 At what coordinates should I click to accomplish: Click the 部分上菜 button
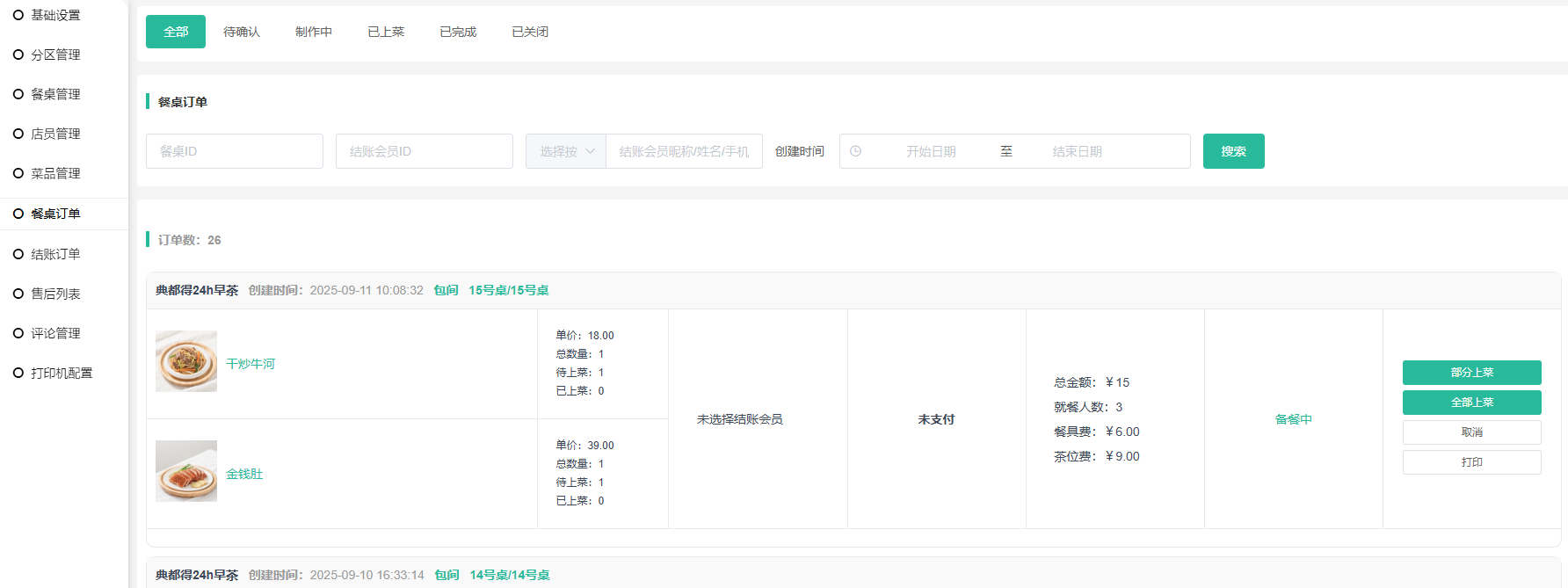pos(1471,373)
